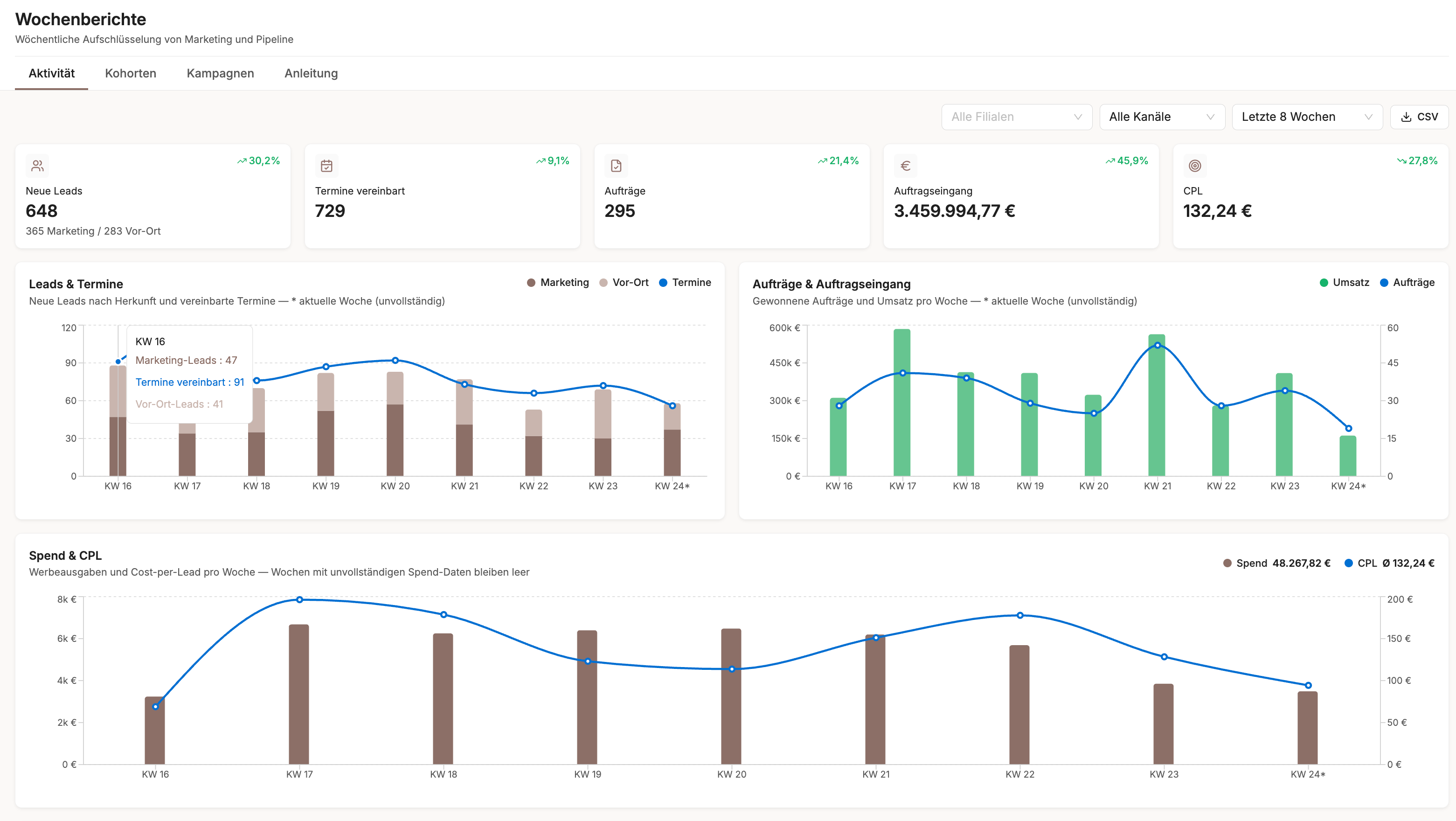Click tooltip line Marketing-Leads : 47

click(x=187, y=360)
